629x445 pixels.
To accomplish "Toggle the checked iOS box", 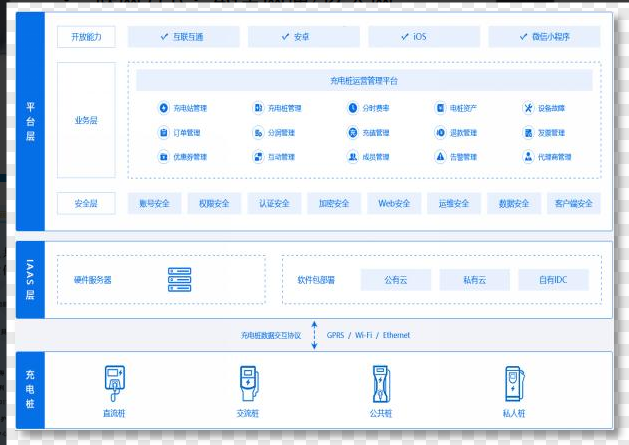I will click(x=424, y=37).
